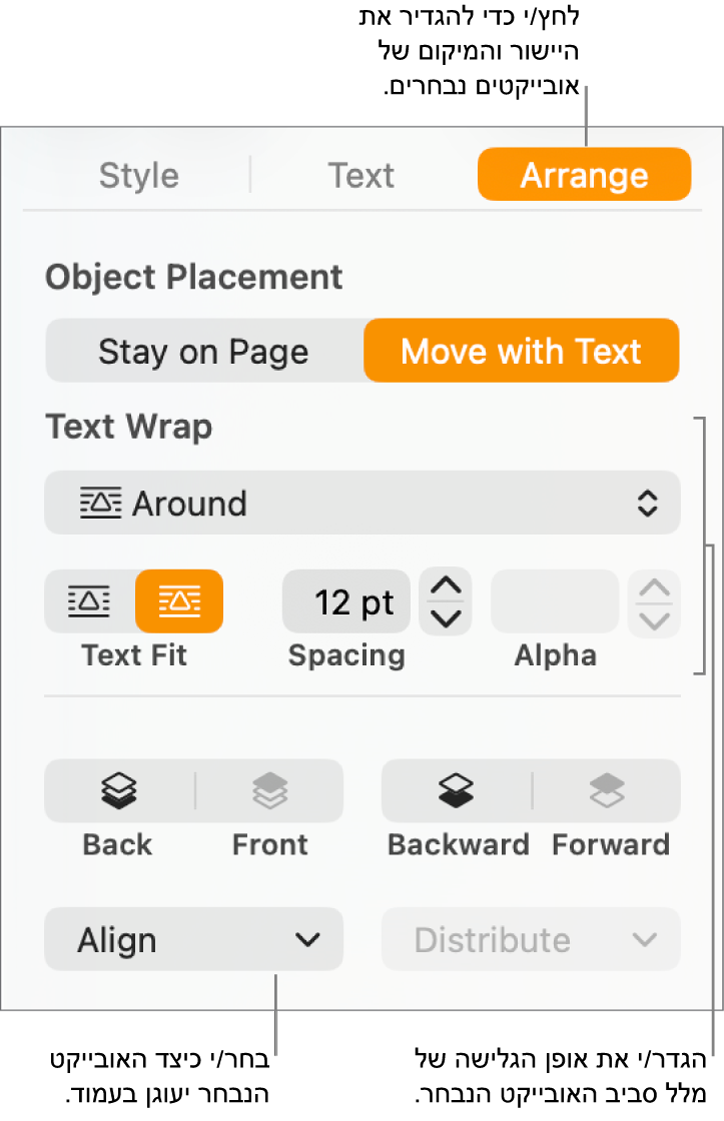724x1121 pixels.
Task: Switch to the Style tab
Action: tap(139, 176)
